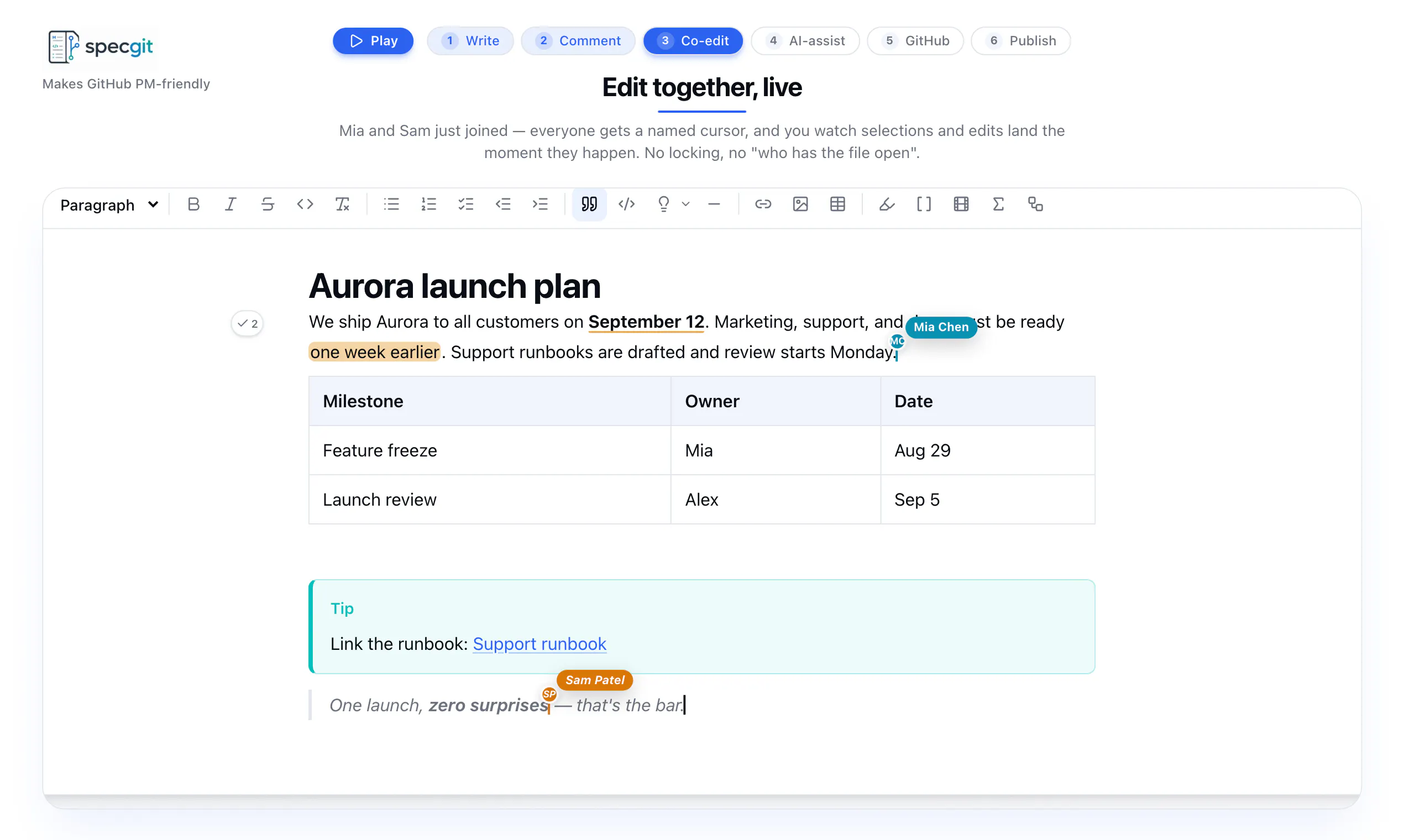Click the Mia Chen cursor label
1404x840 pixels.
941,327
